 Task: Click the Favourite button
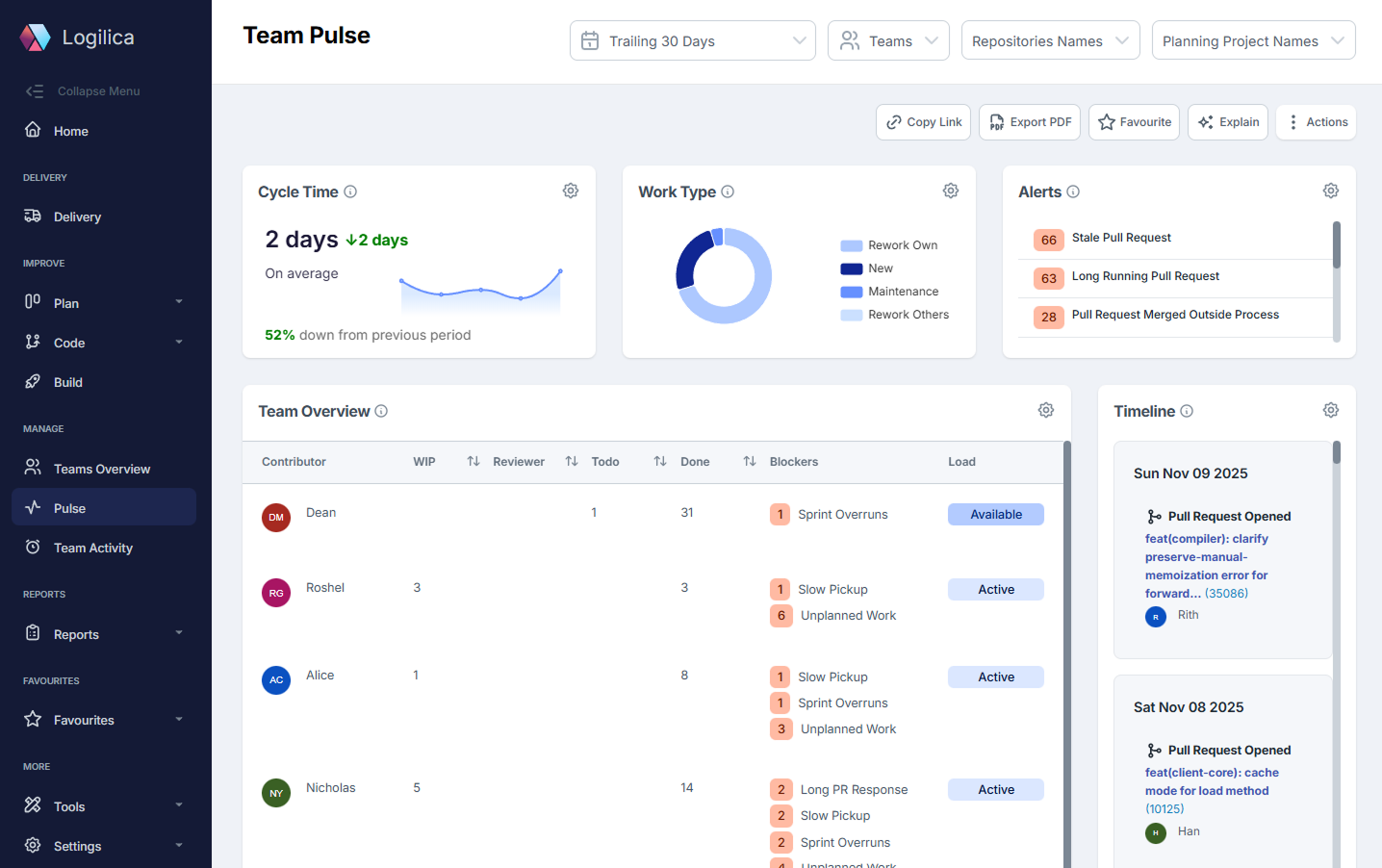pos(1134,122)
